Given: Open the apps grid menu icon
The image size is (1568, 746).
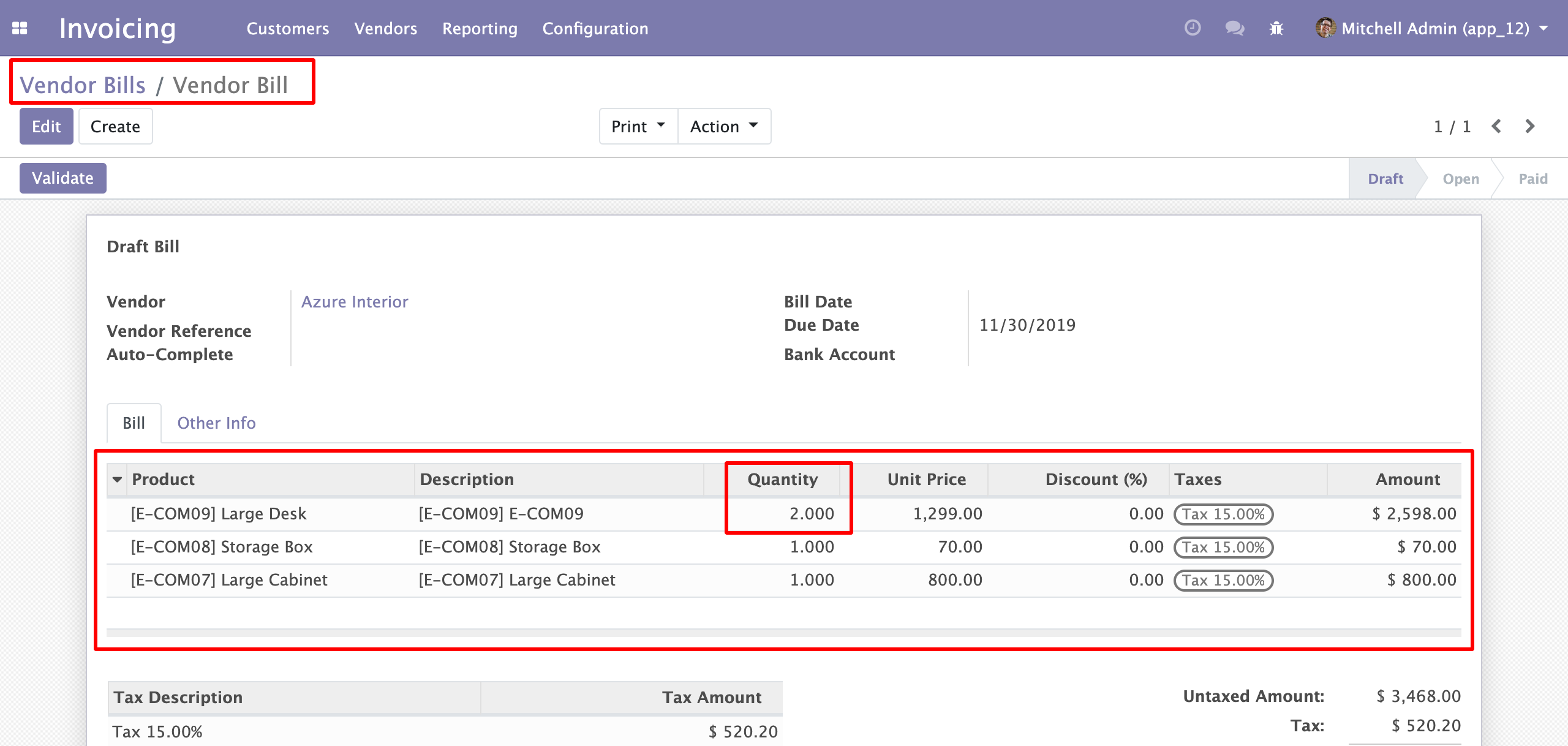Looking at the screenshot, I should coord(20,28).
